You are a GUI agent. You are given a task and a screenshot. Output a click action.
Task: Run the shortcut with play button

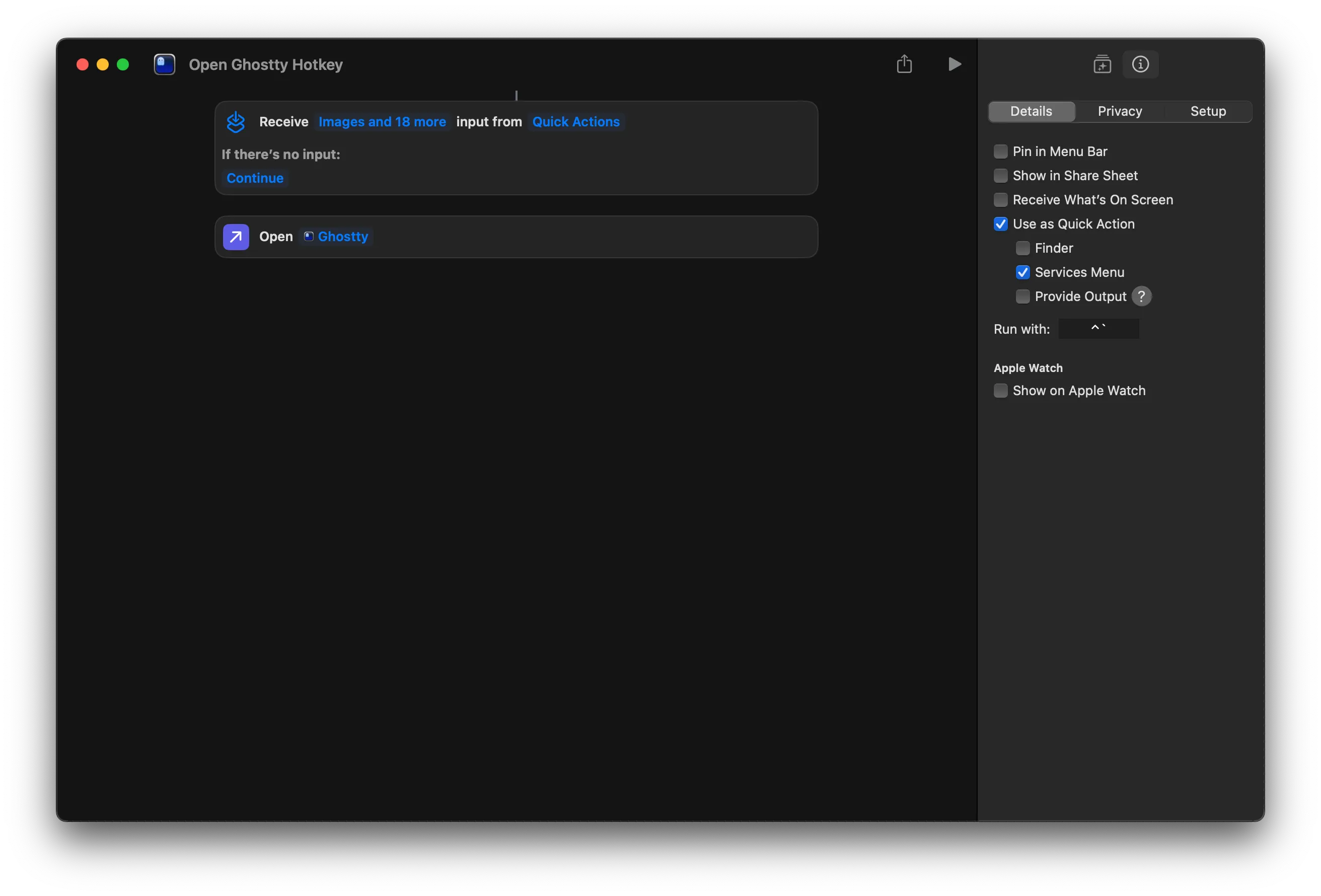point(955,64)
